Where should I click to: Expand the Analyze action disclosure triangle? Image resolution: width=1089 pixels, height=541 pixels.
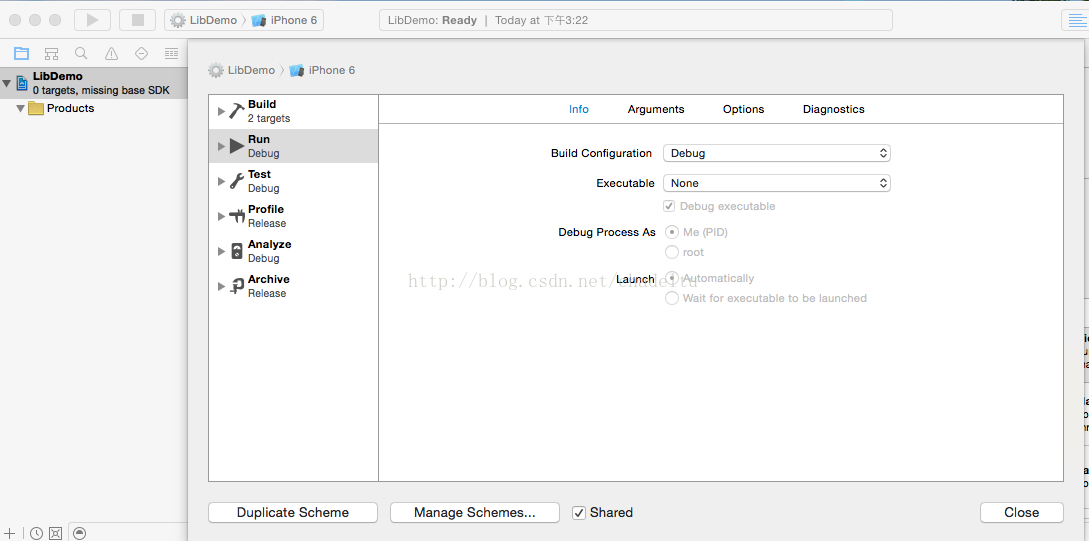tap(221, 251)
